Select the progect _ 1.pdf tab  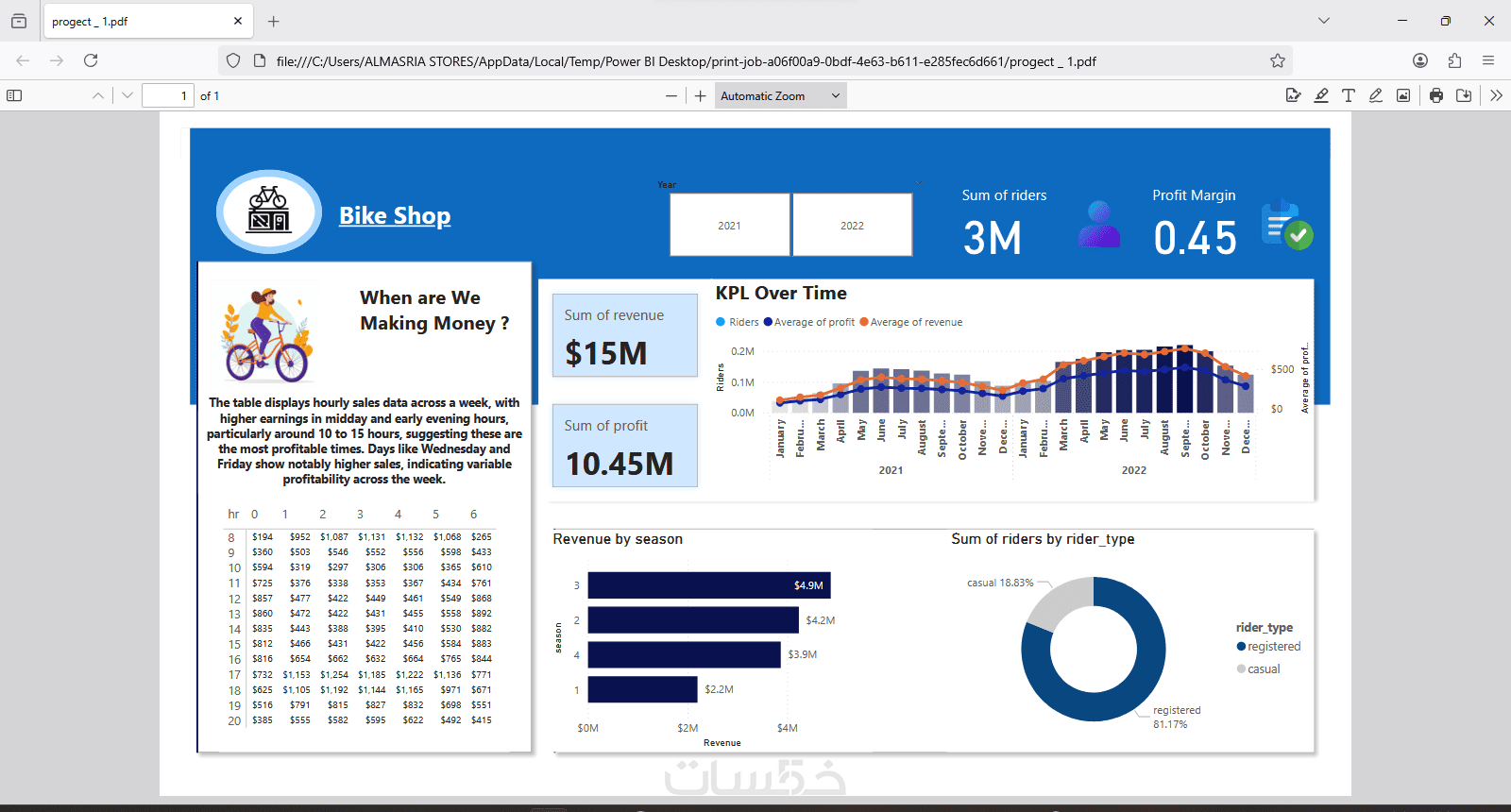147,21
